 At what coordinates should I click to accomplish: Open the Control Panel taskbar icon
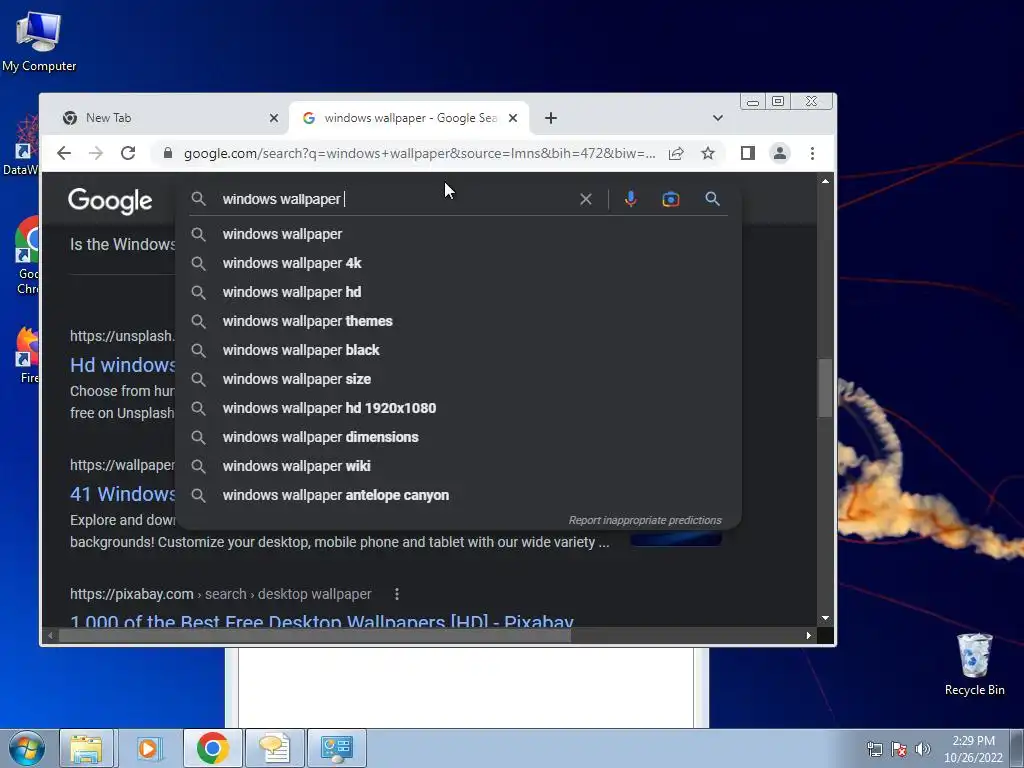(337, 748)
